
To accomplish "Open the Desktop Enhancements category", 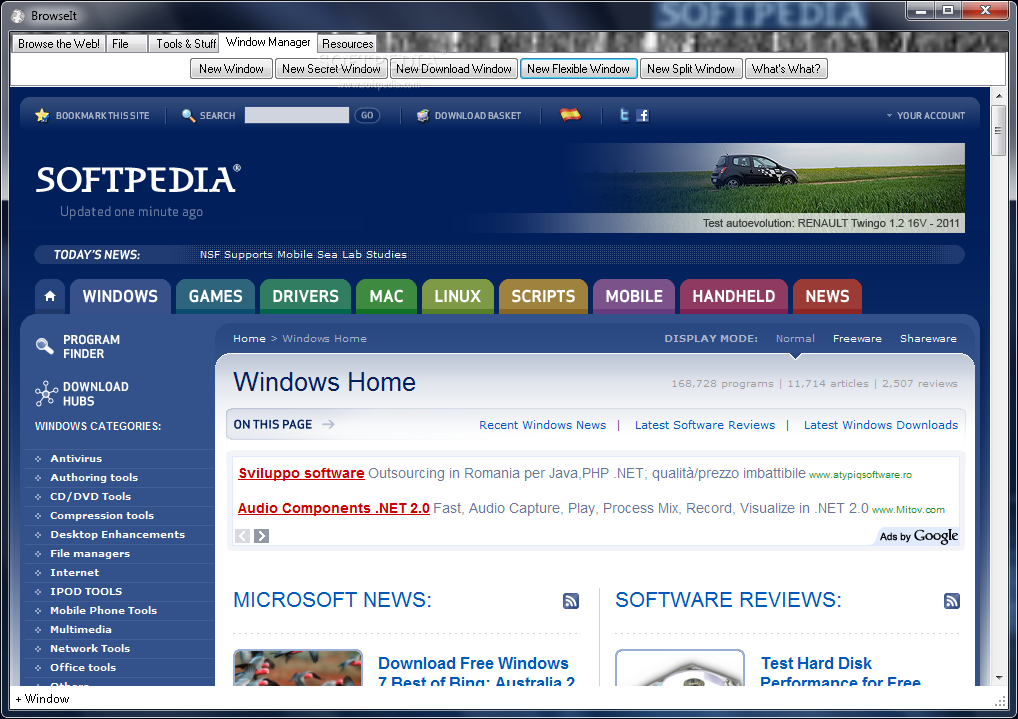I will (118, 535).
